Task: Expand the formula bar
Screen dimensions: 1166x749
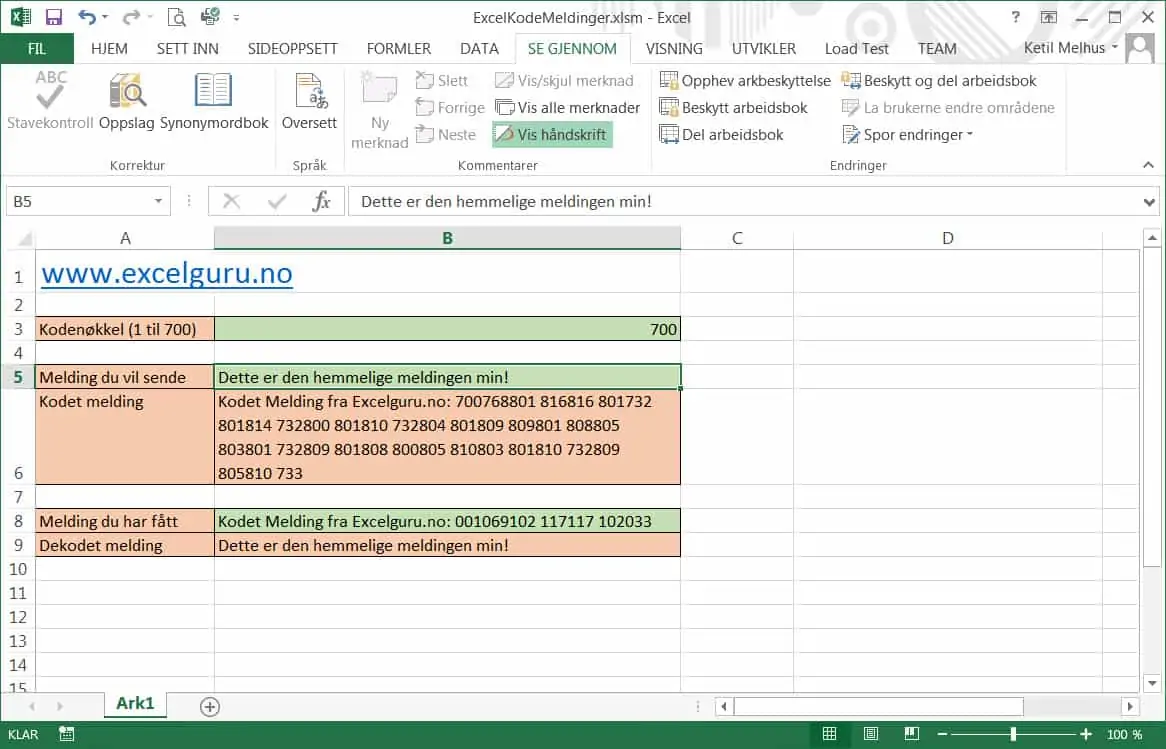Action: (x=1149, y=202)
